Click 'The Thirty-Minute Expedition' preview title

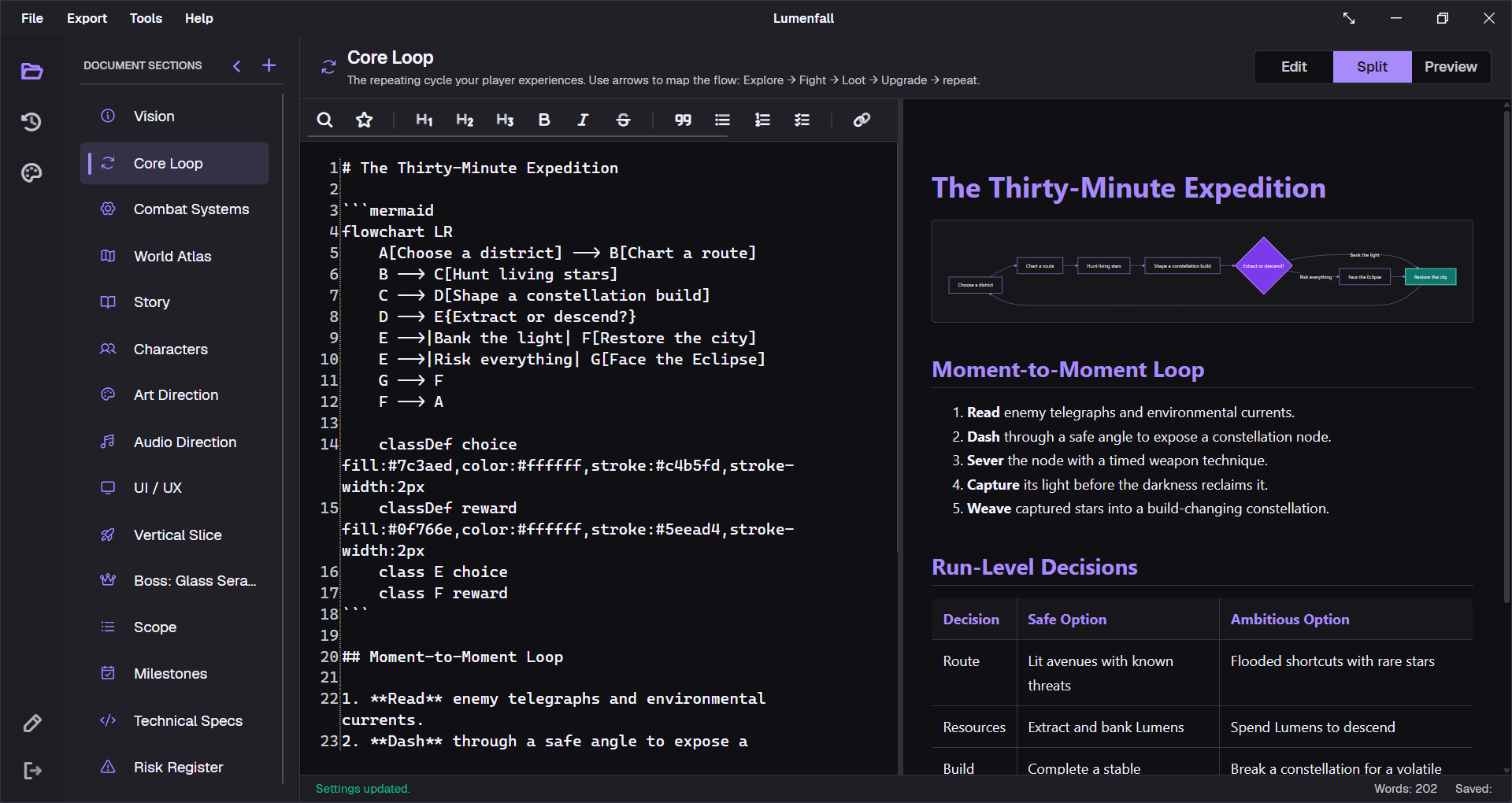(1128, 188)
